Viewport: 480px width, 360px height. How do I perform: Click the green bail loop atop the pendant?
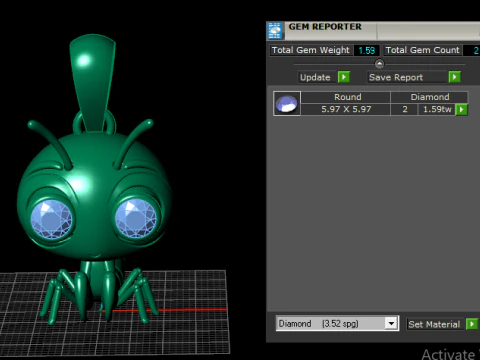click(93, 83)
